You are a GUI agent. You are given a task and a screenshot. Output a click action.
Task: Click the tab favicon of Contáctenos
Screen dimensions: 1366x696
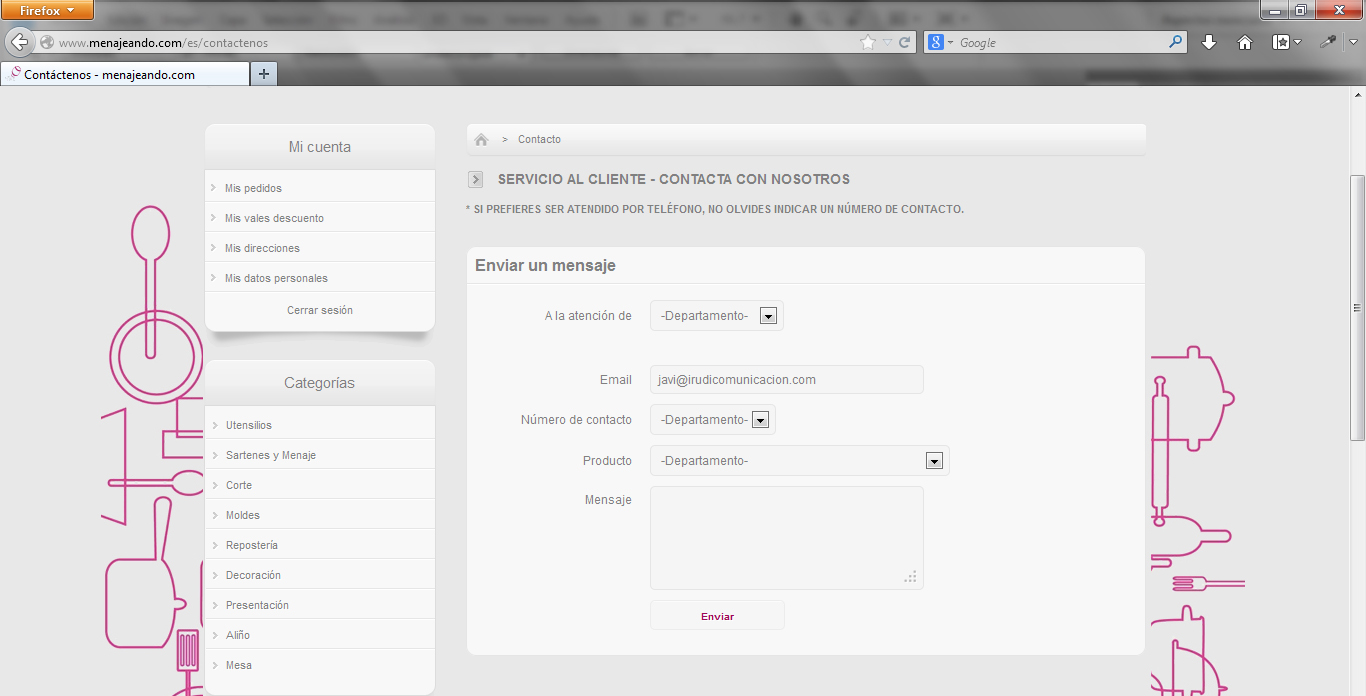[x=15, y=74]
